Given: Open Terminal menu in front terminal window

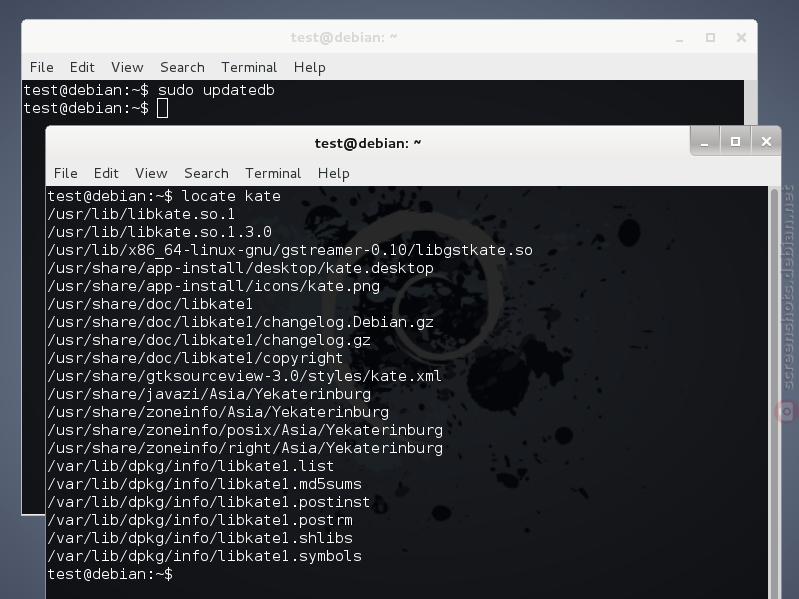Looking at the screenshot, I should tap(273, 173).
